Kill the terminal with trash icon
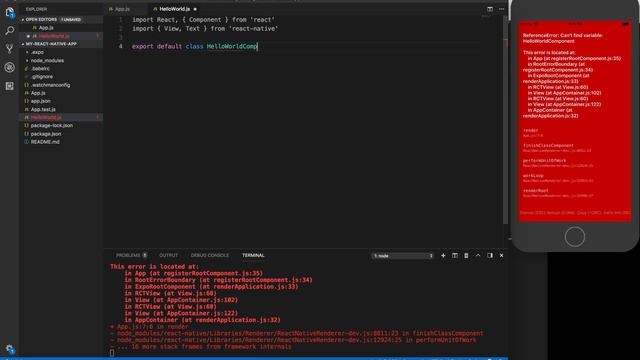640x360 pixels. pos(466,256)
